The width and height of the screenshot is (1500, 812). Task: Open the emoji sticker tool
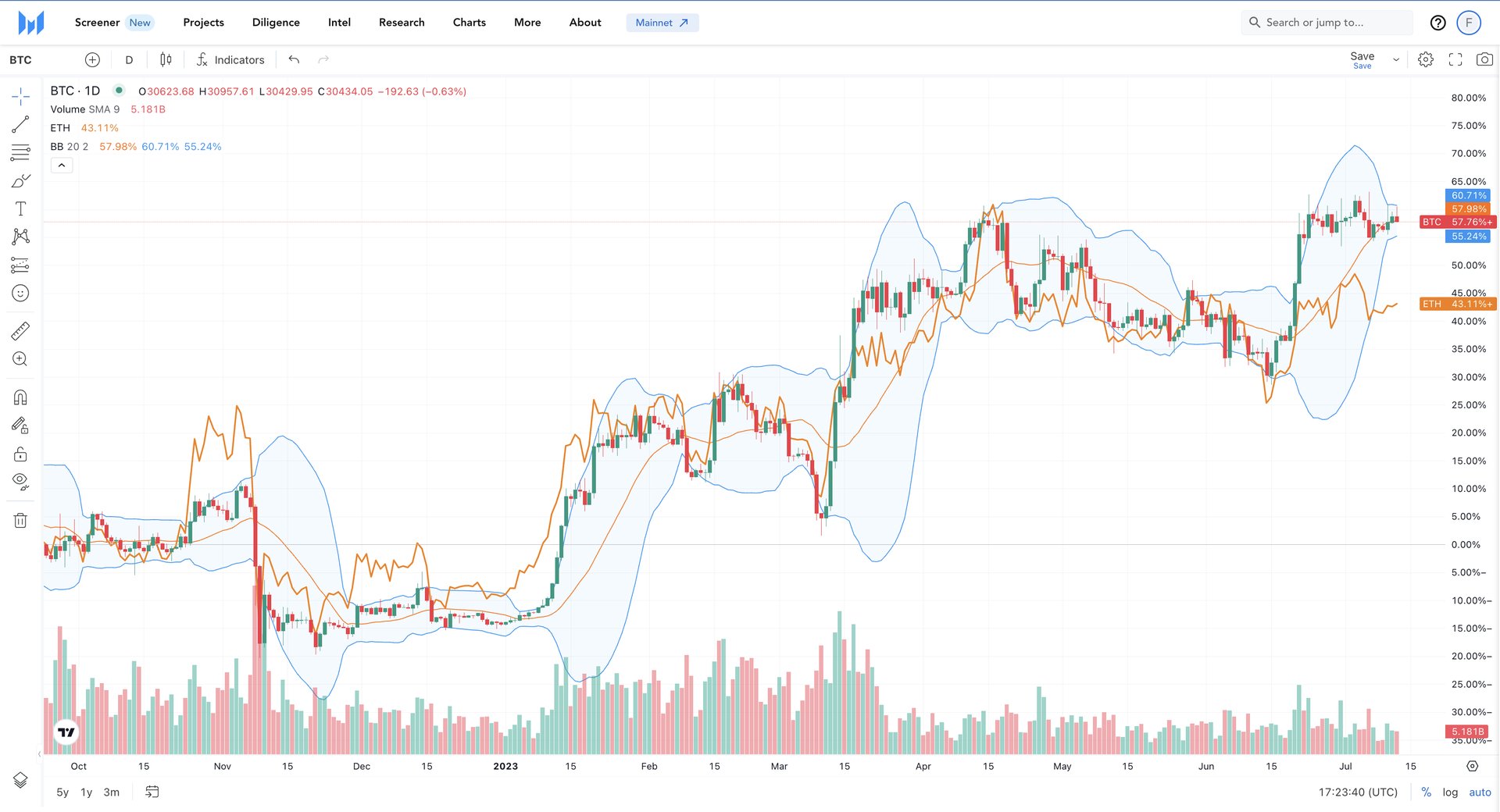(20, 293)
